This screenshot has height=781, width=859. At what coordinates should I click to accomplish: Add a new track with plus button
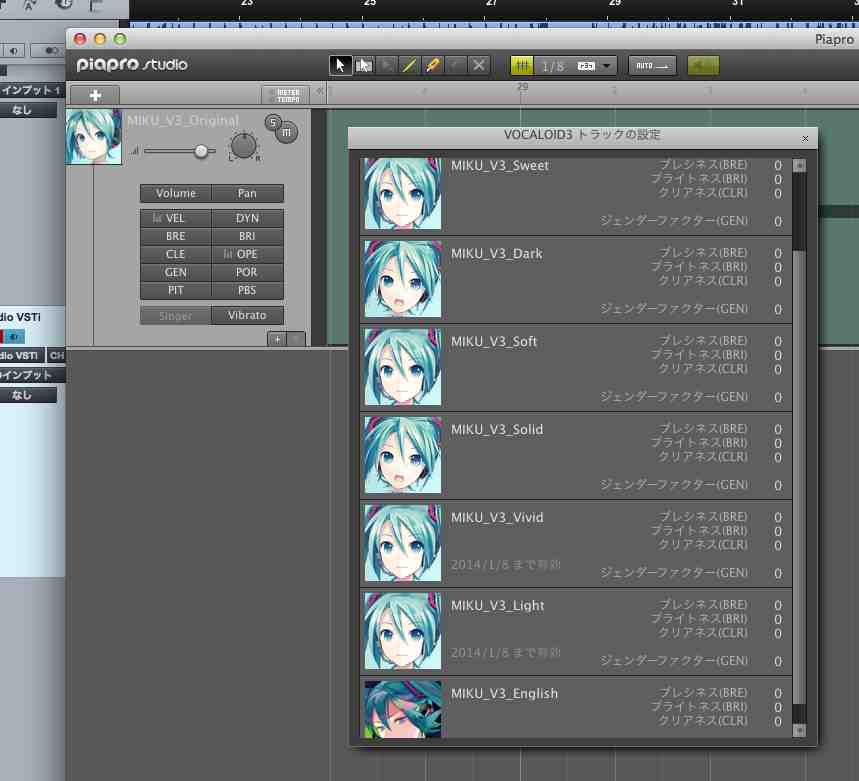95,96
